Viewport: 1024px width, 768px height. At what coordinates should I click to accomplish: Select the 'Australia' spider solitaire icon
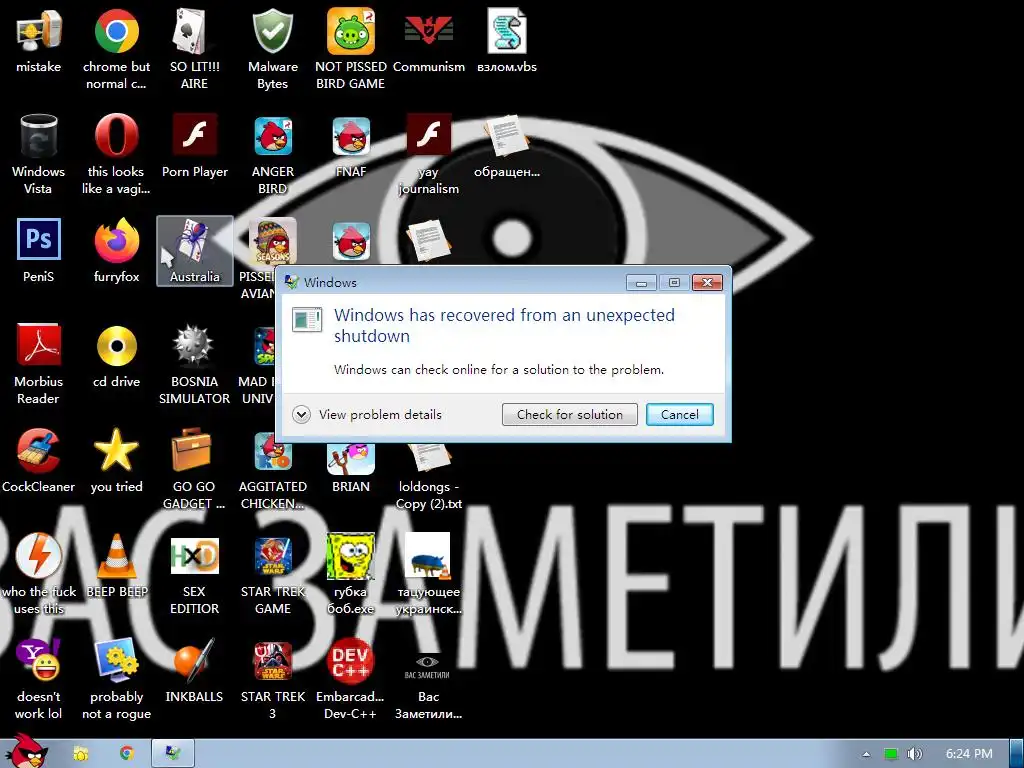click(x=195, y=251)
